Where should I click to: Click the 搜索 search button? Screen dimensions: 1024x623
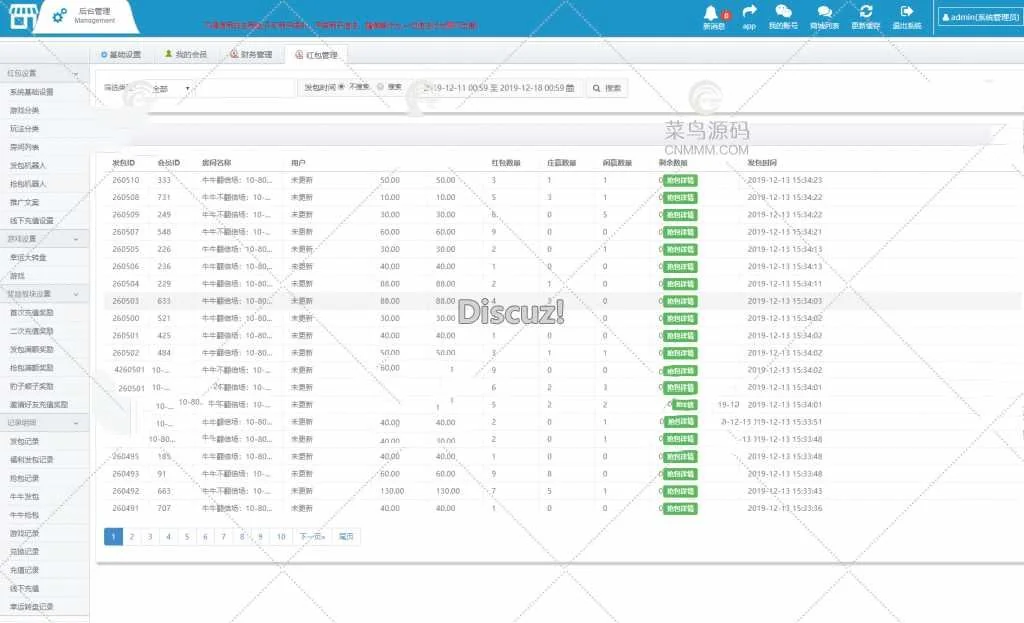[607, 88]
